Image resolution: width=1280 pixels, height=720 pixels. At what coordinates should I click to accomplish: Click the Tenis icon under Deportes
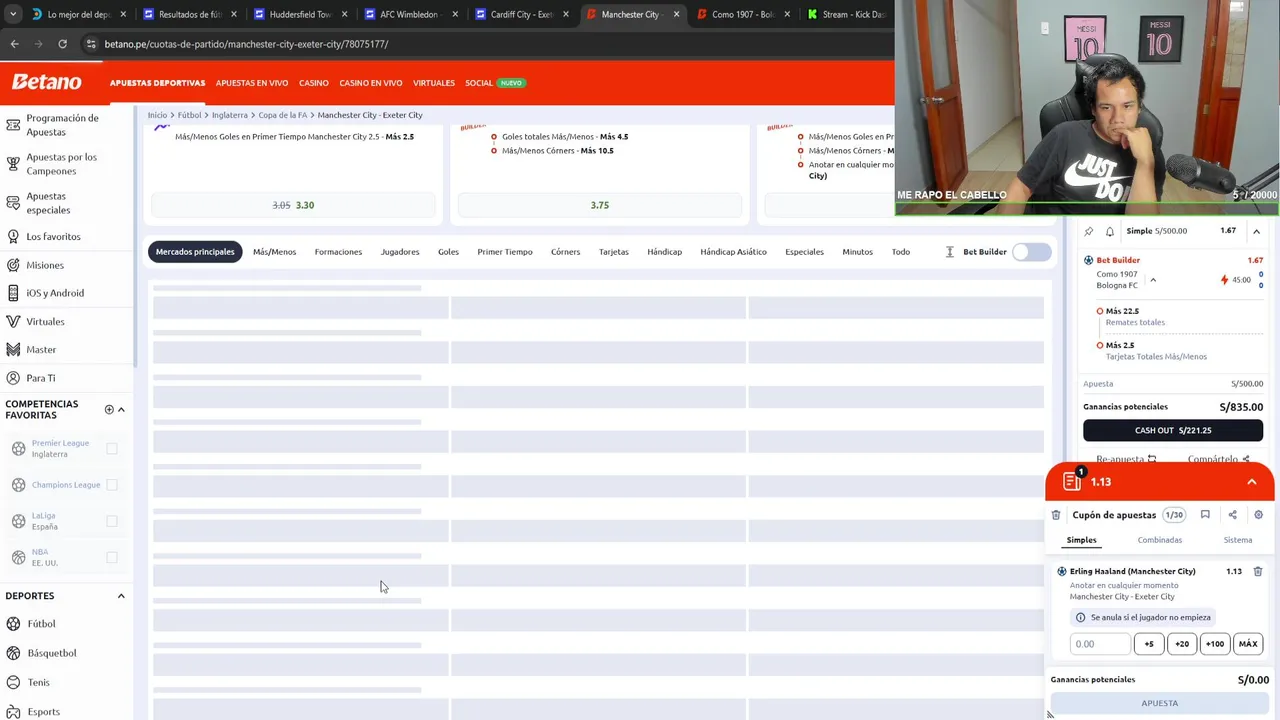(x=13, y=682)
